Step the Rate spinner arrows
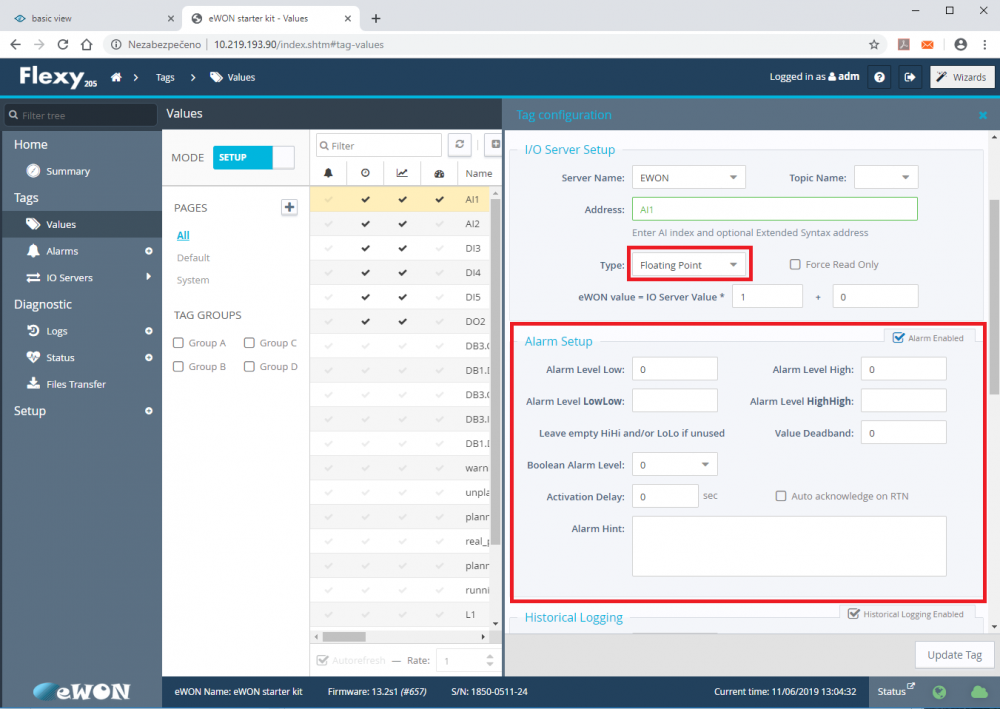Viewport: 1000px width, 709px height. 490,661
